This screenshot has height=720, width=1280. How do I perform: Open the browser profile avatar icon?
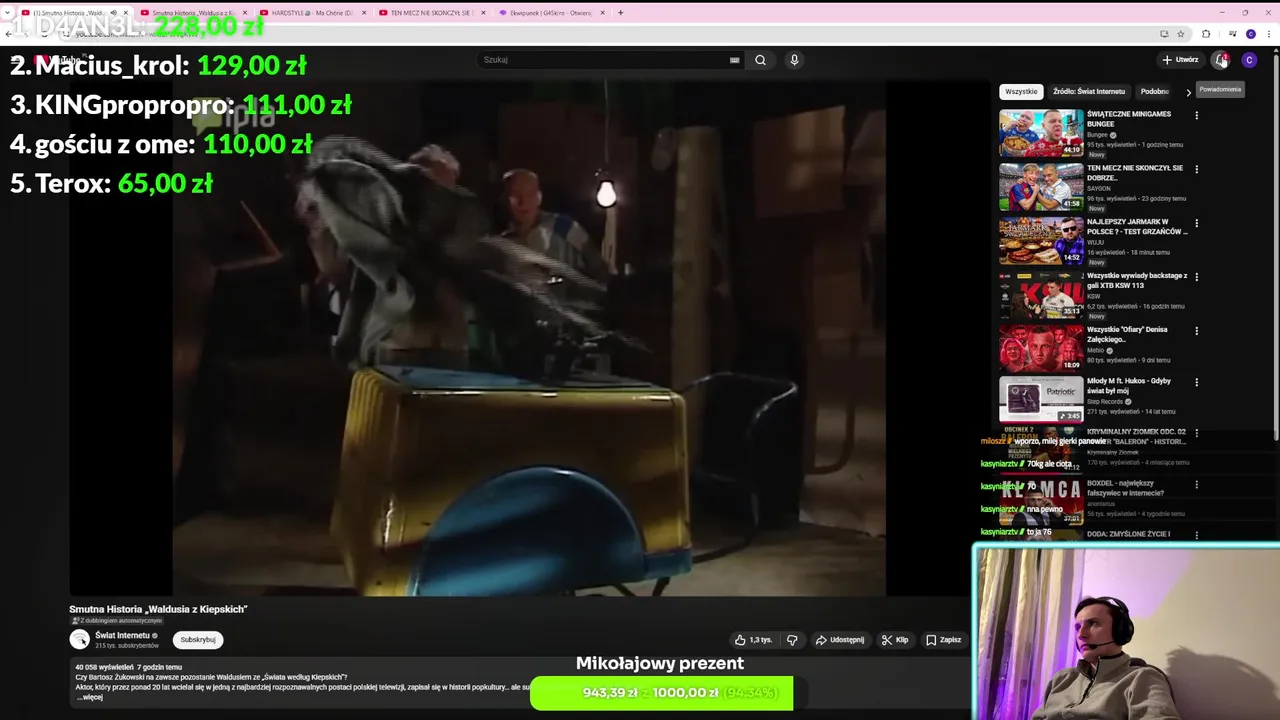[1251, 34]
